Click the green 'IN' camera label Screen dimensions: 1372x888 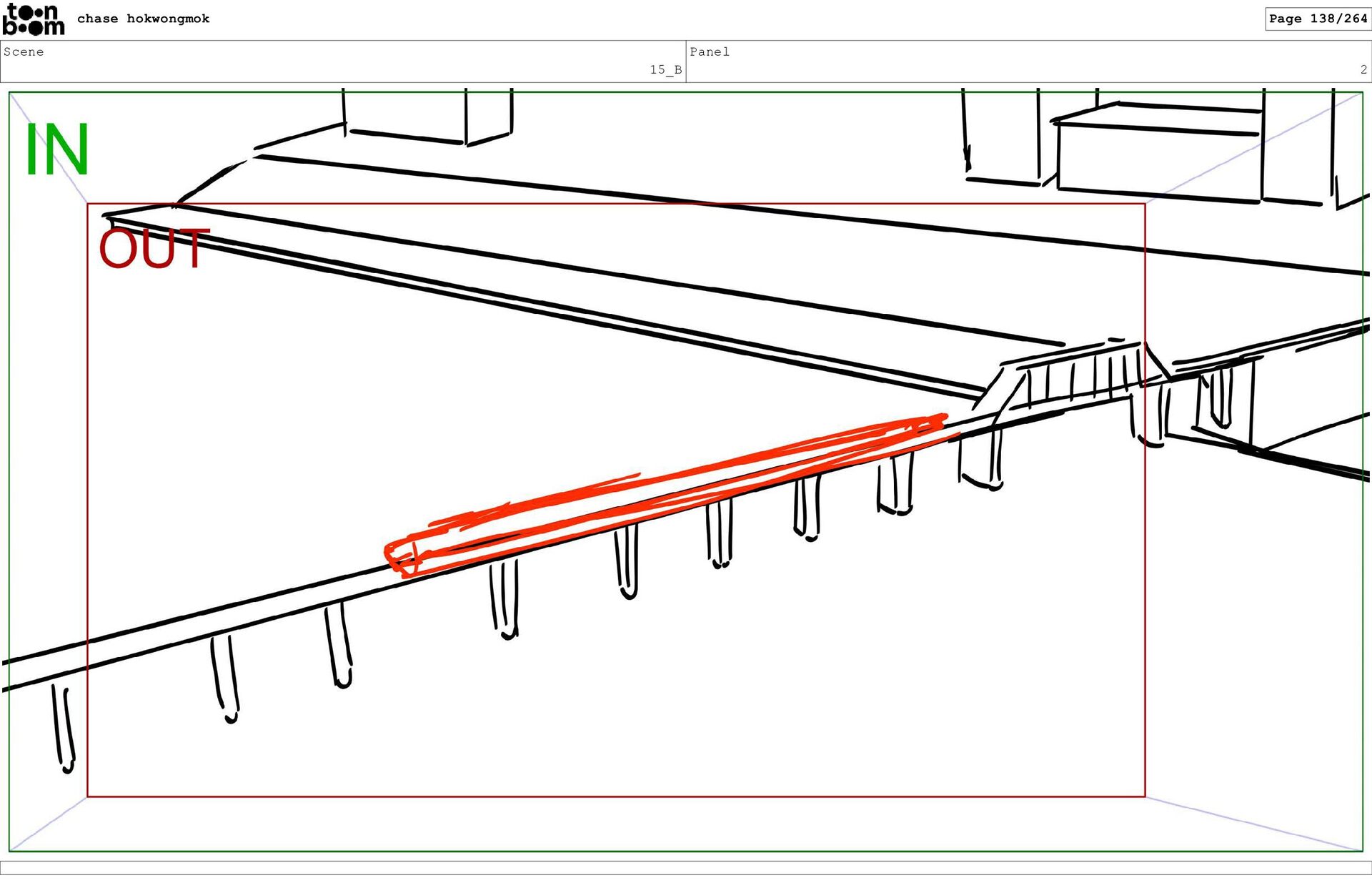(56, 149)
